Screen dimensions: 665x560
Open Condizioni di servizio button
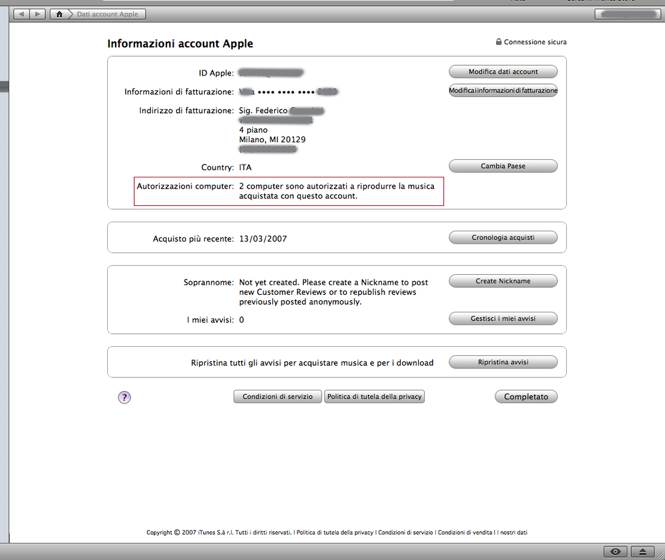[x=277, y=397]
